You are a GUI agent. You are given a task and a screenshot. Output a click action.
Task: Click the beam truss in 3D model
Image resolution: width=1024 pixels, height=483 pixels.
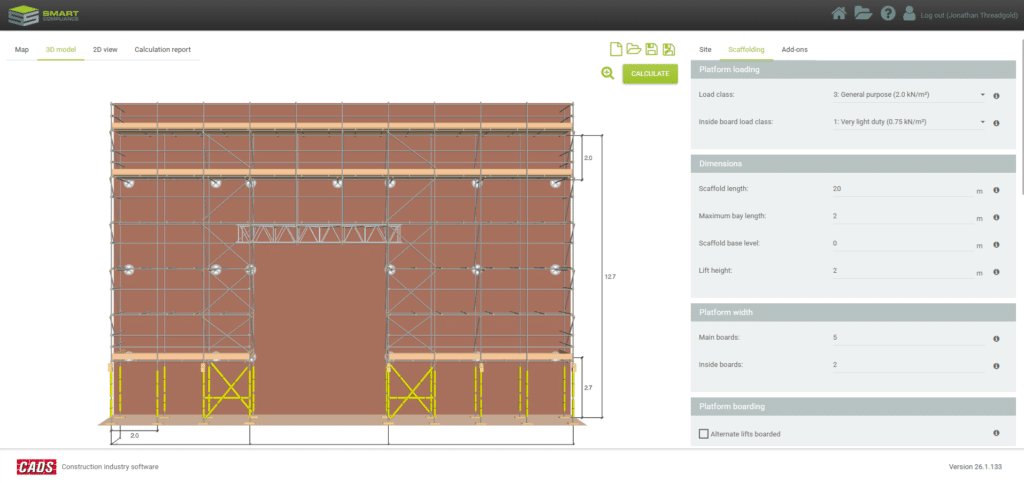320,234
